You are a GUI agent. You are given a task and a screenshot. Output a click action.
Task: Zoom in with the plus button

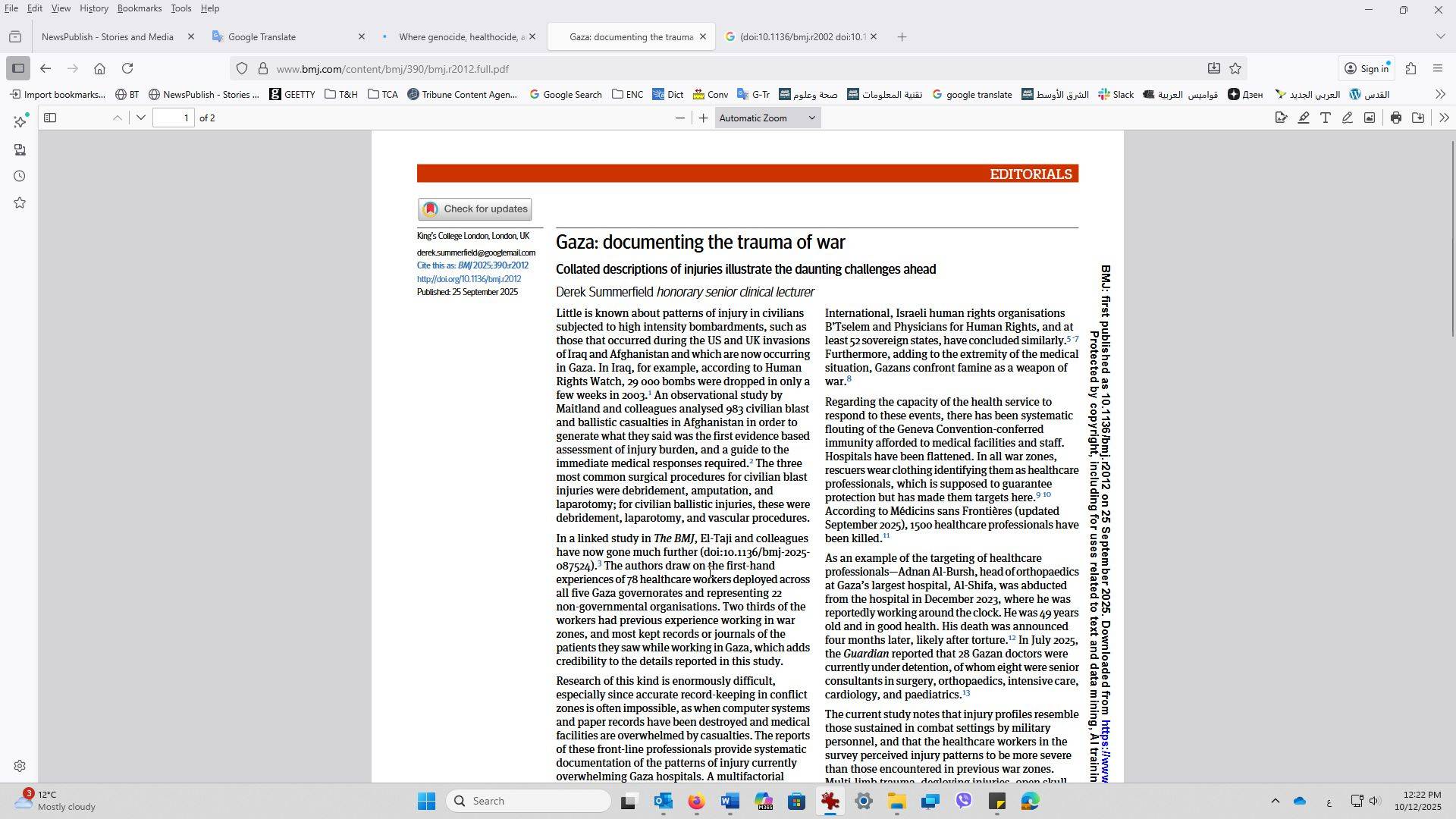[x=703, y=118]
